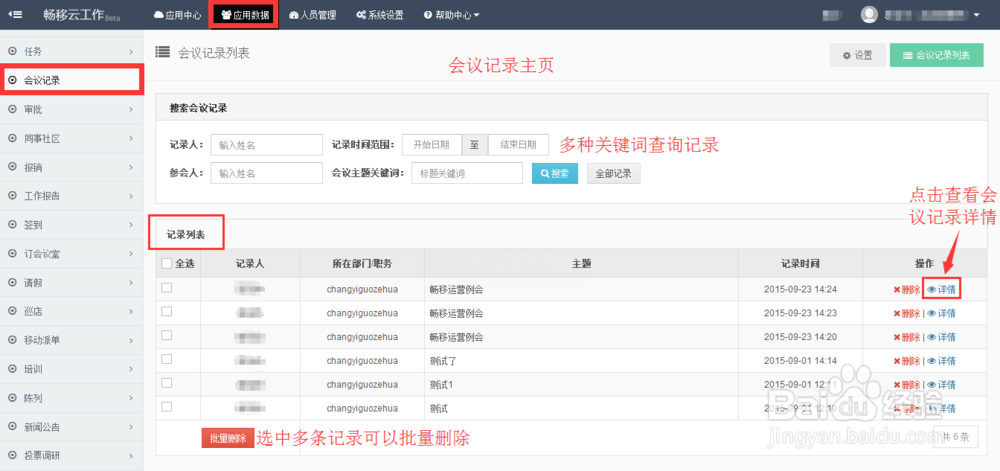View 详情 of record dated 2015-09-23 14:24
This screenshot has width=1000, height=471.
(x=941, y=289)
